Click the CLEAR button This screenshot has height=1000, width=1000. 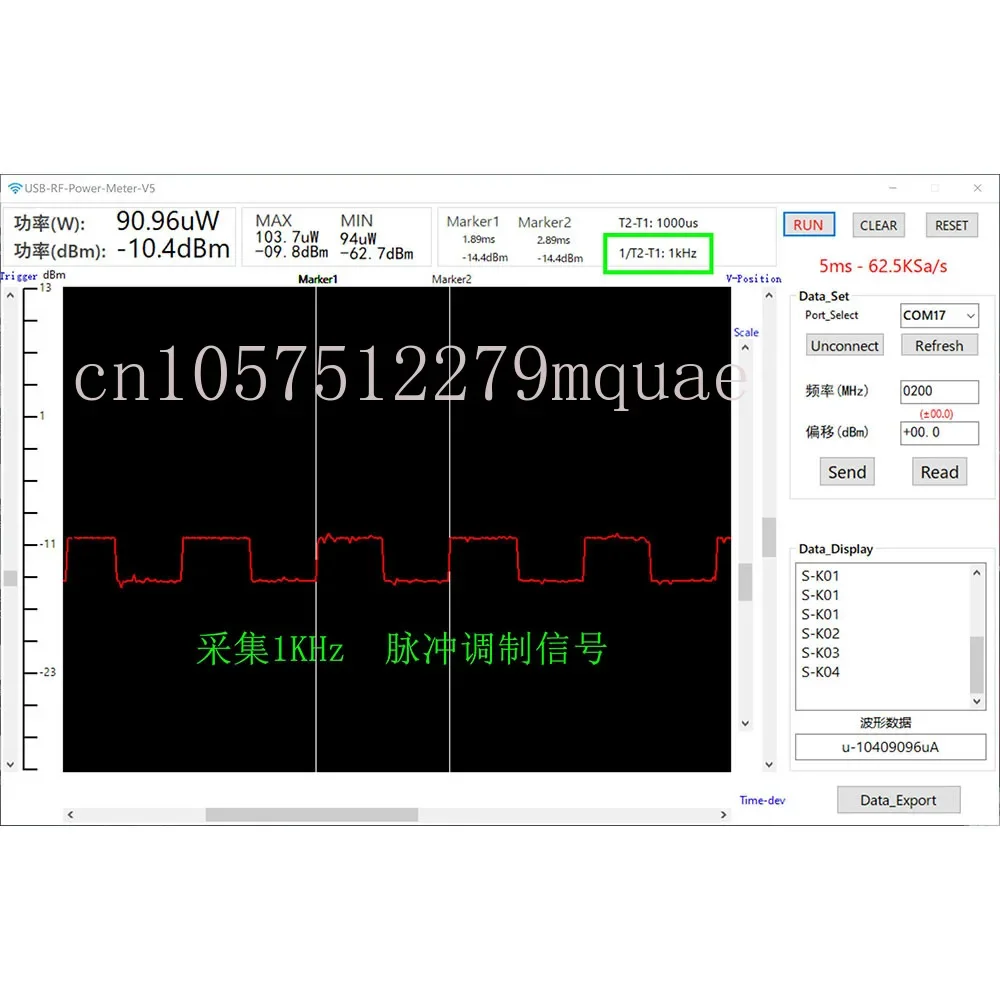[878, 225]
